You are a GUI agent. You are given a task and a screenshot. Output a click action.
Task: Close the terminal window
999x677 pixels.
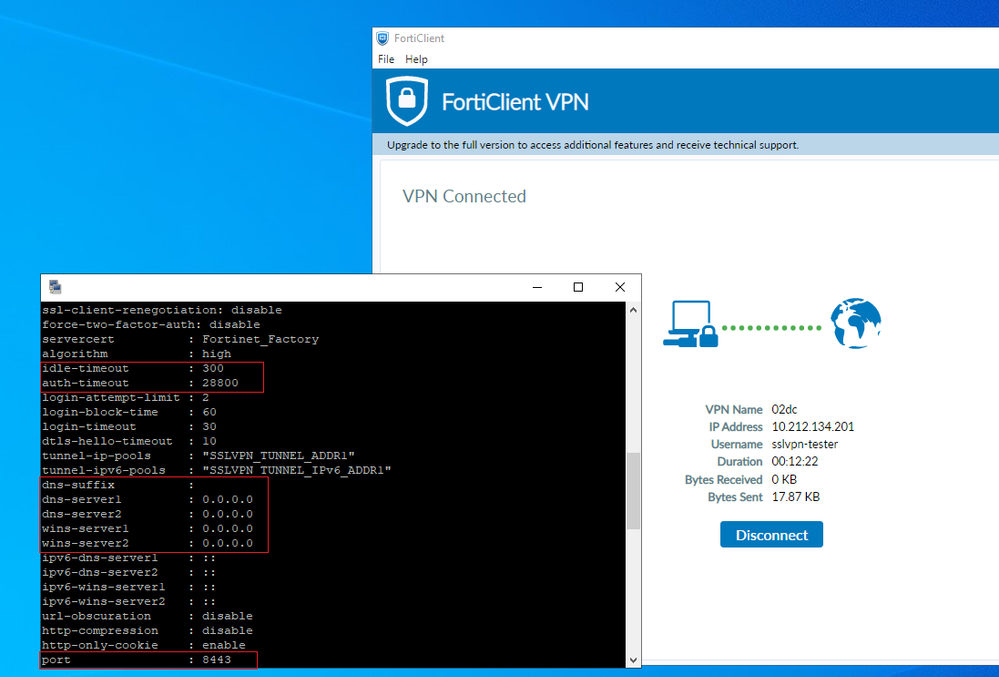tap(620, 287)
